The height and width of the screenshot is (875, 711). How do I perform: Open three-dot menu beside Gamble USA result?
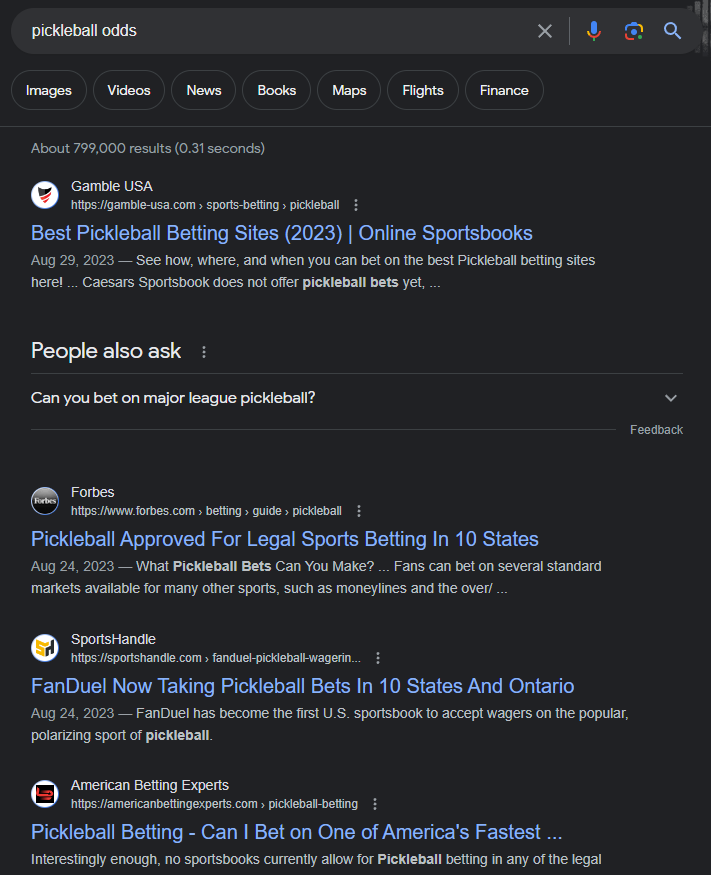pyautogui.click(x=356, y=205)
